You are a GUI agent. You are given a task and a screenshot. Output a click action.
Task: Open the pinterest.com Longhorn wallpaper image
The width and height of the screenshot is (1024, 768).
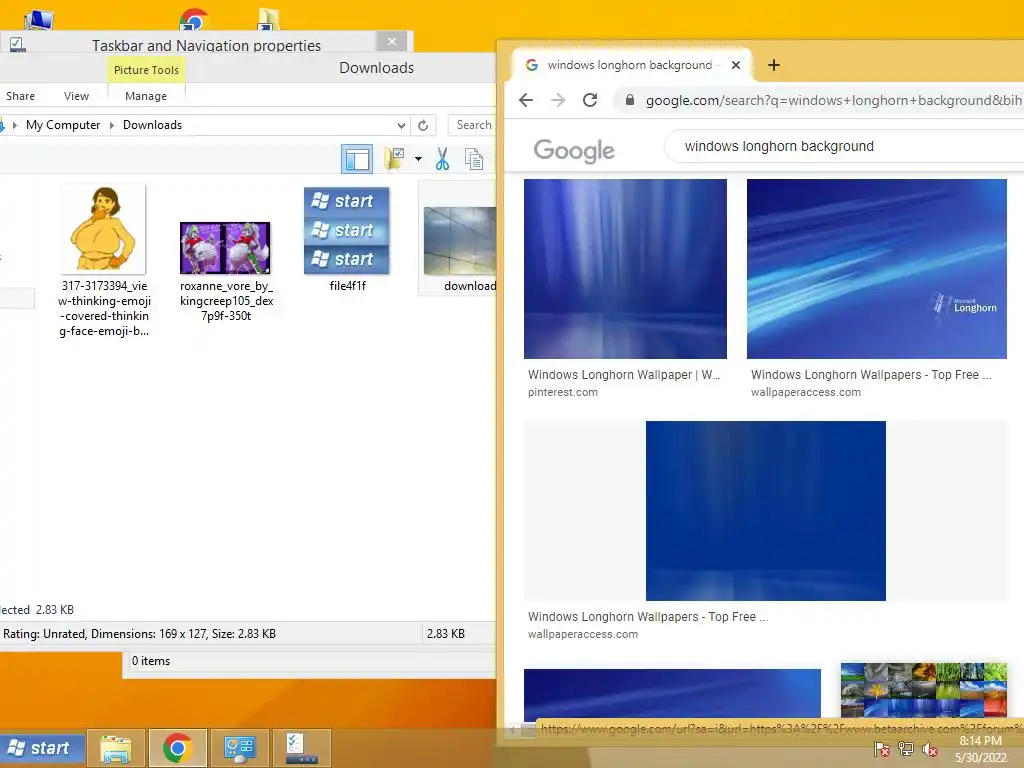625,268
